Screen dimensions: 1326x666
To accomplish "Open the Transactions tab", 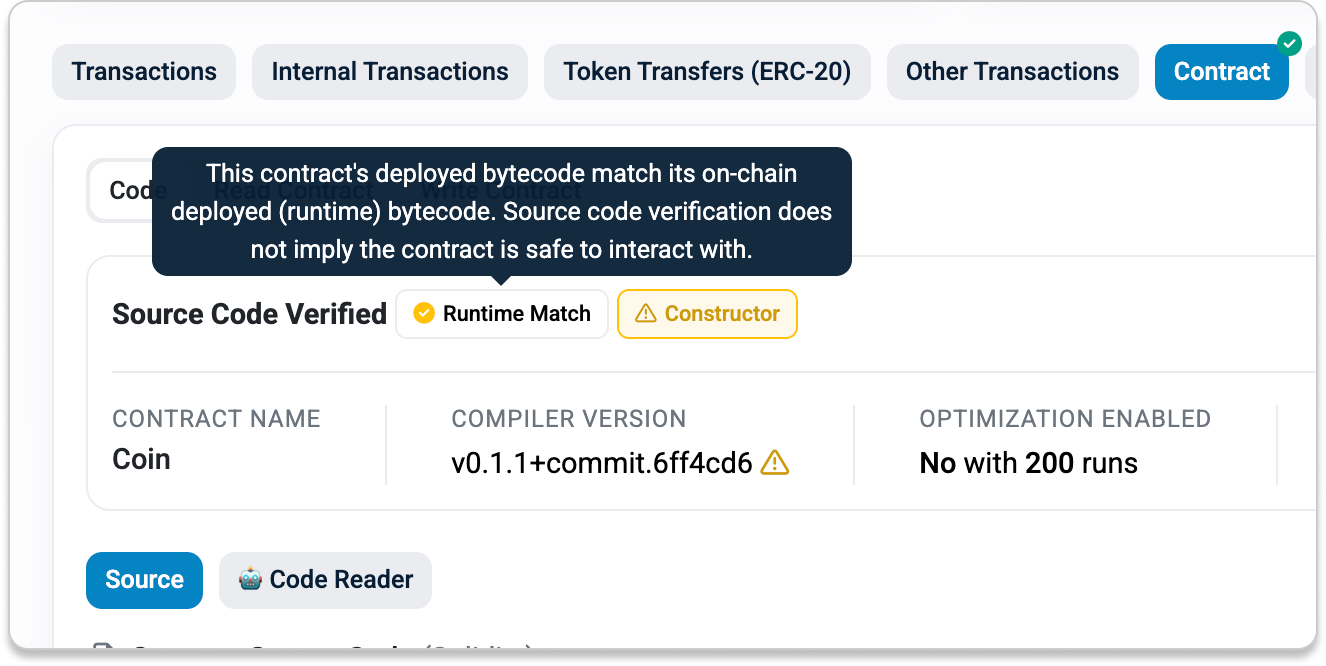I will click(x=144, y=72).
